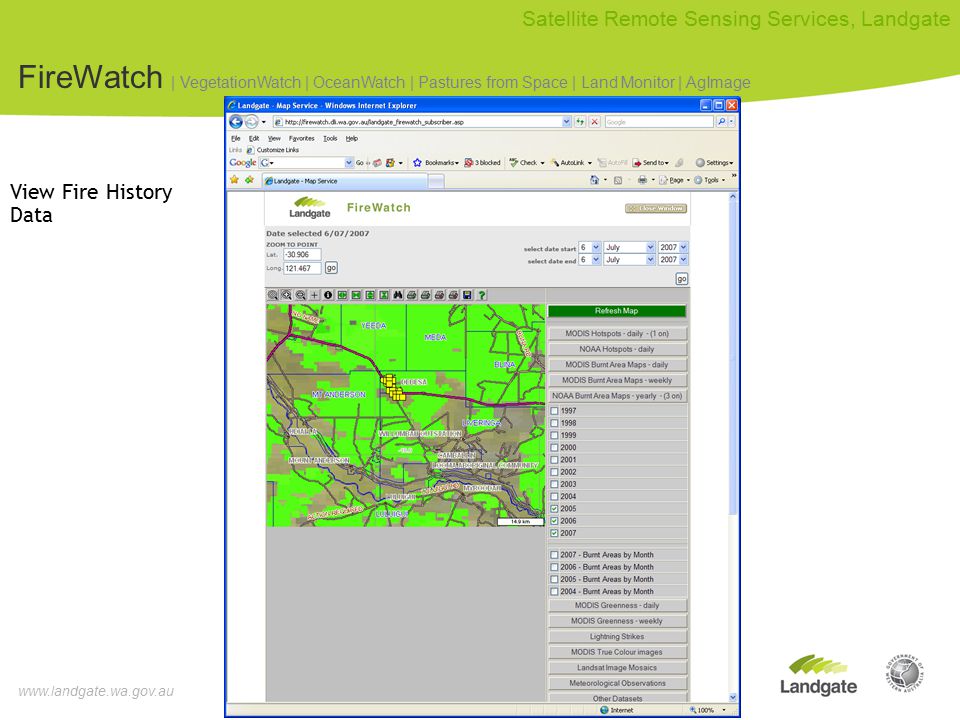Click the Lightning Strikes button
Screen dimensions: 960x720
point(617,637)
